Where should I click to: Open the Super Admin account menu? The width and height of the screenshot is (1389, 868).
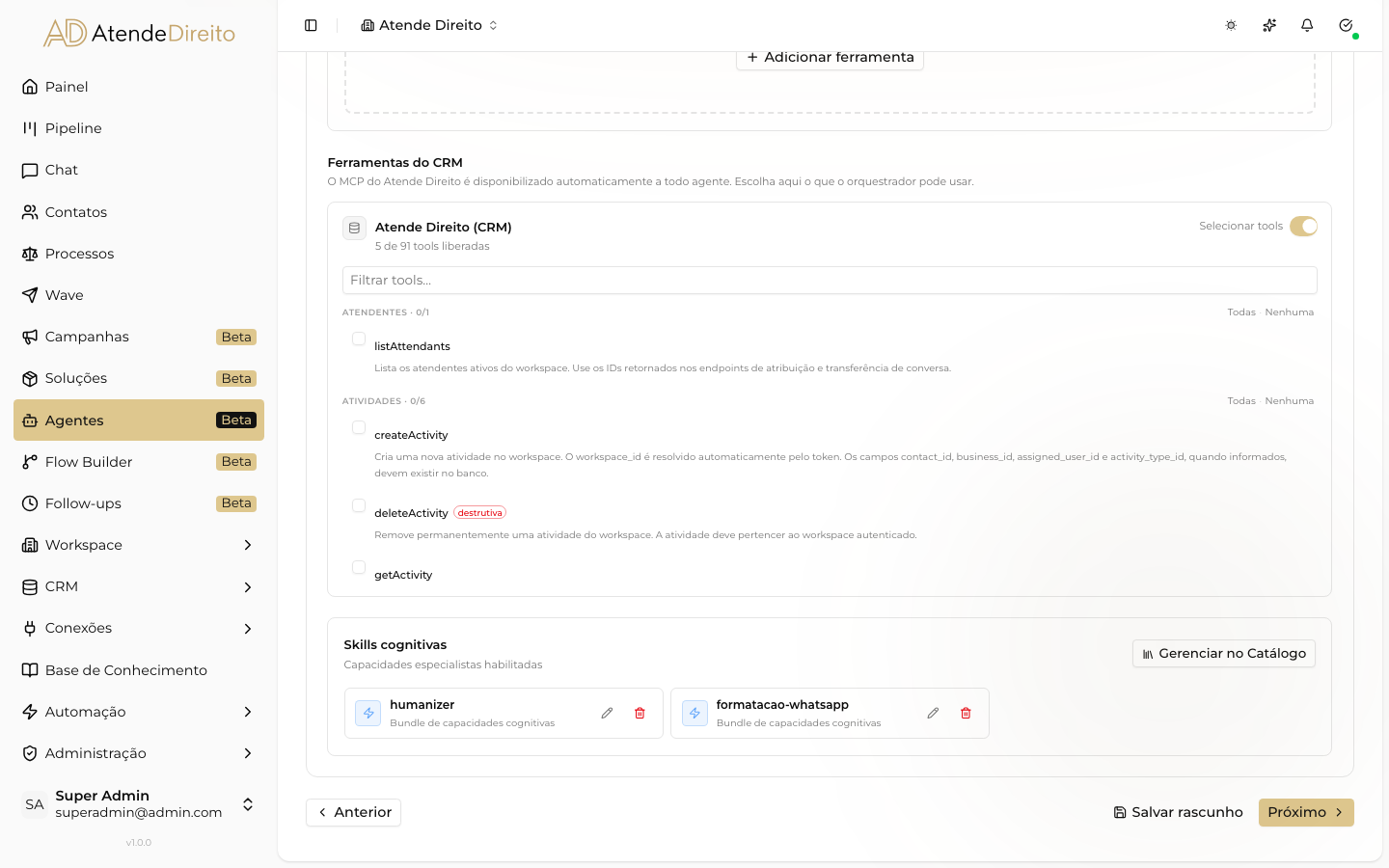click(139, 804)
